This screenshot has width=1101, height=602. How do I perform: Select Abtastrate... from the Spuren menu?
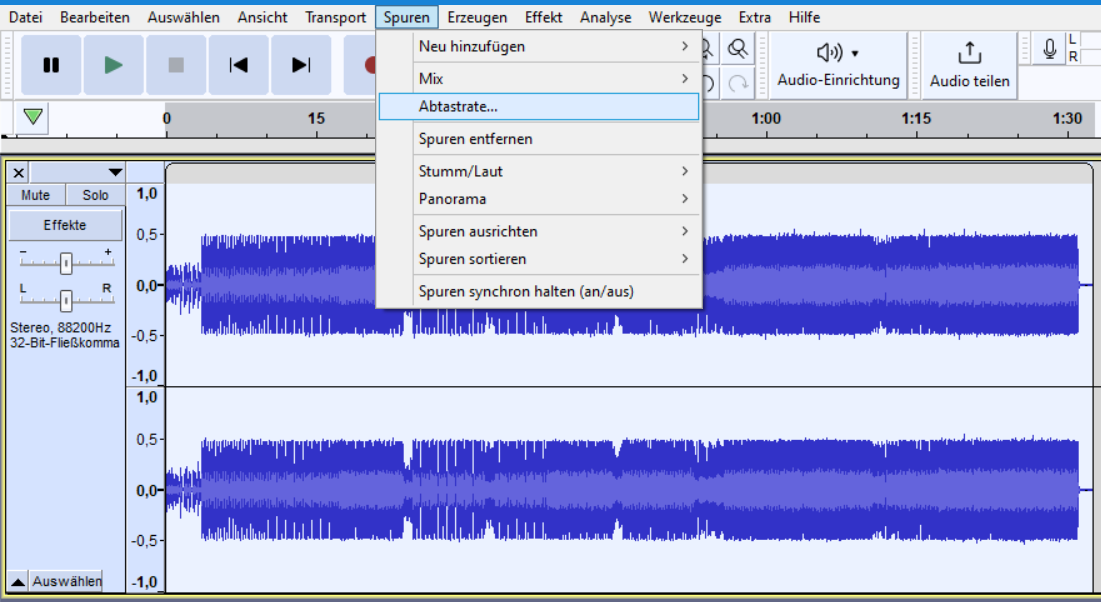click(x=538, y=106)
